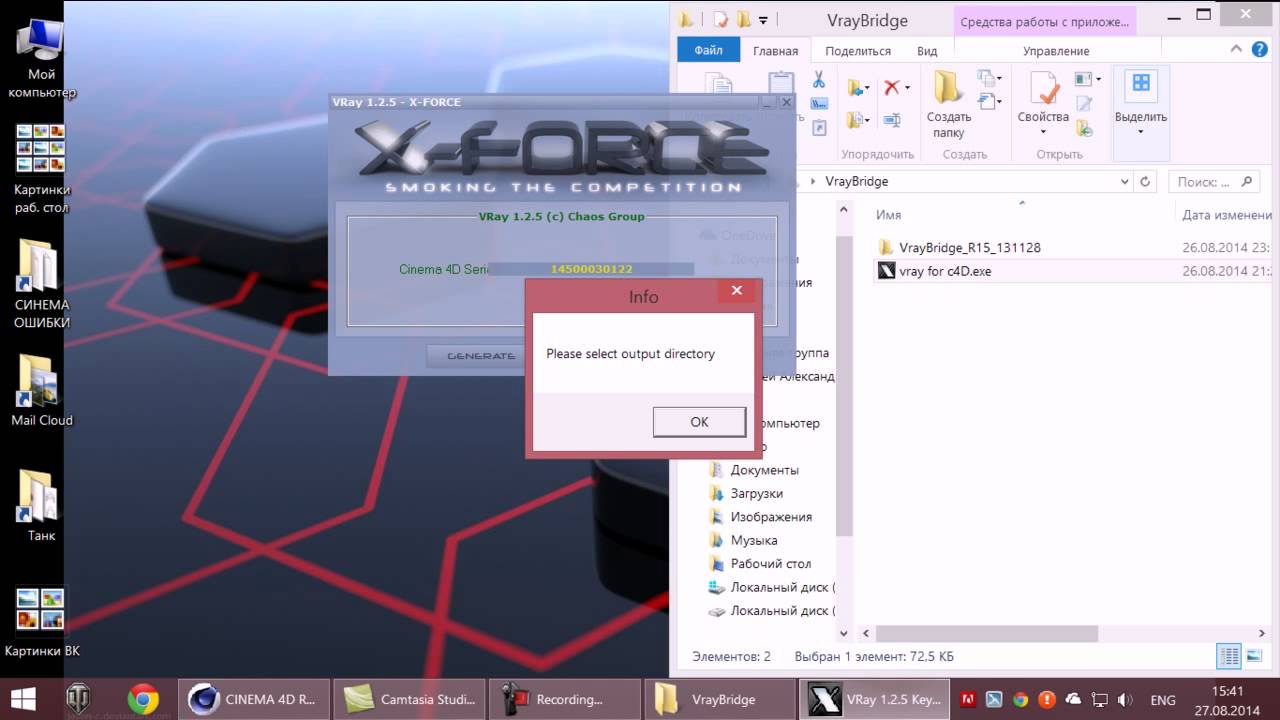Open Mail Cloud desktop shortcut
Screen dimensions: 1280x720
(41, 391)
